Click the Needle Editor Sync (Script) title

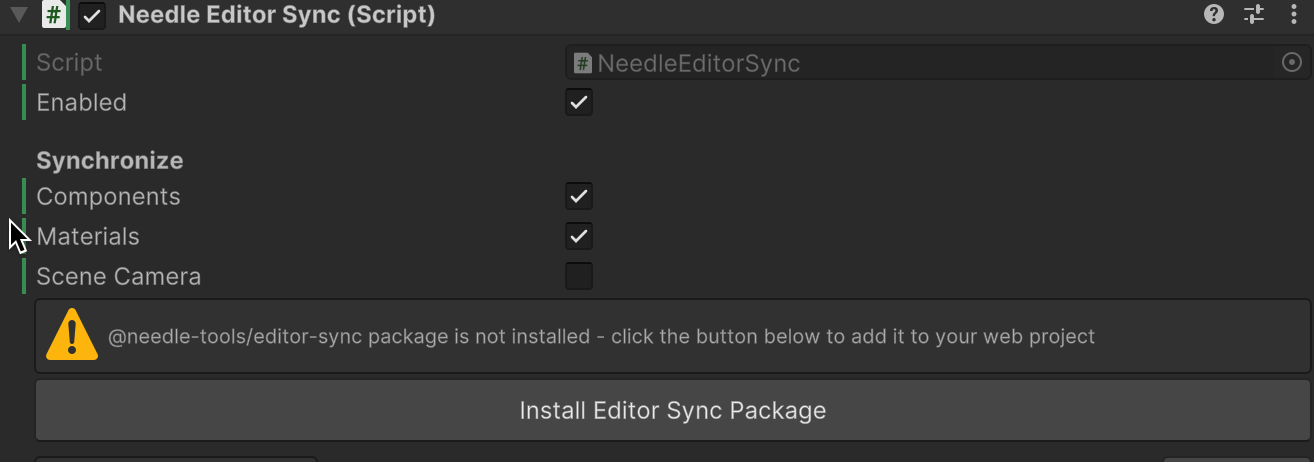276,15
